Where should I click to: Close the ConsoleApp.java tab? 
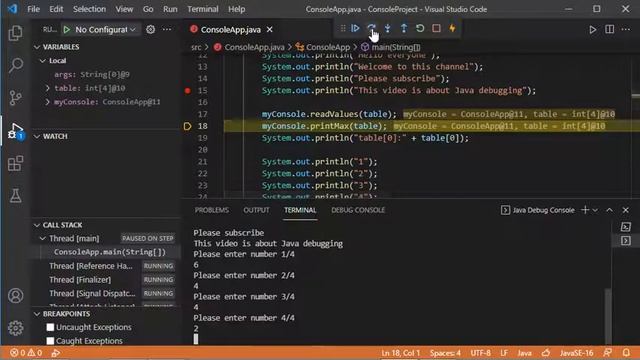(x=270, y=29)
